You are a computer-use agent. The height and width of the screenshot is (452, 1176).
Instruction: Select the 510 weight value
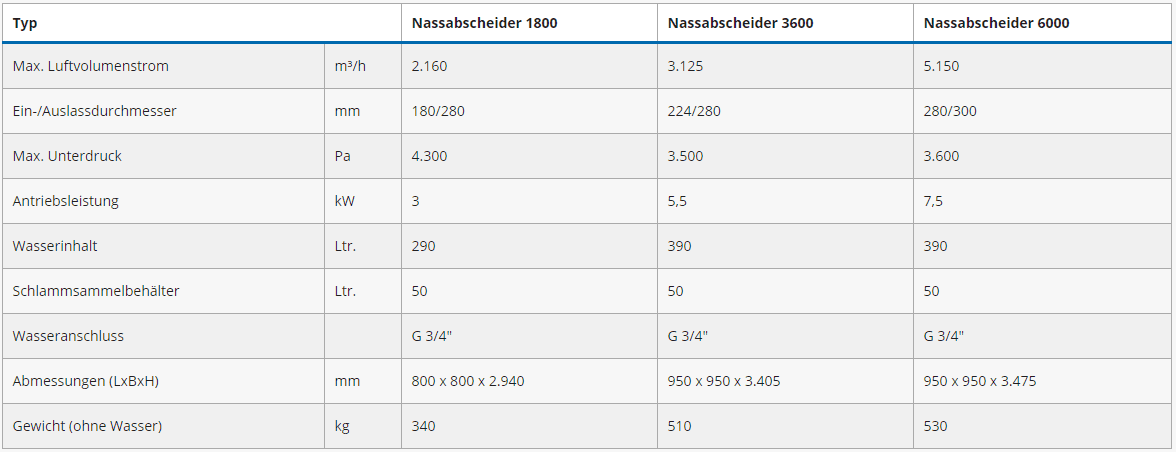[x=679, y=426]
